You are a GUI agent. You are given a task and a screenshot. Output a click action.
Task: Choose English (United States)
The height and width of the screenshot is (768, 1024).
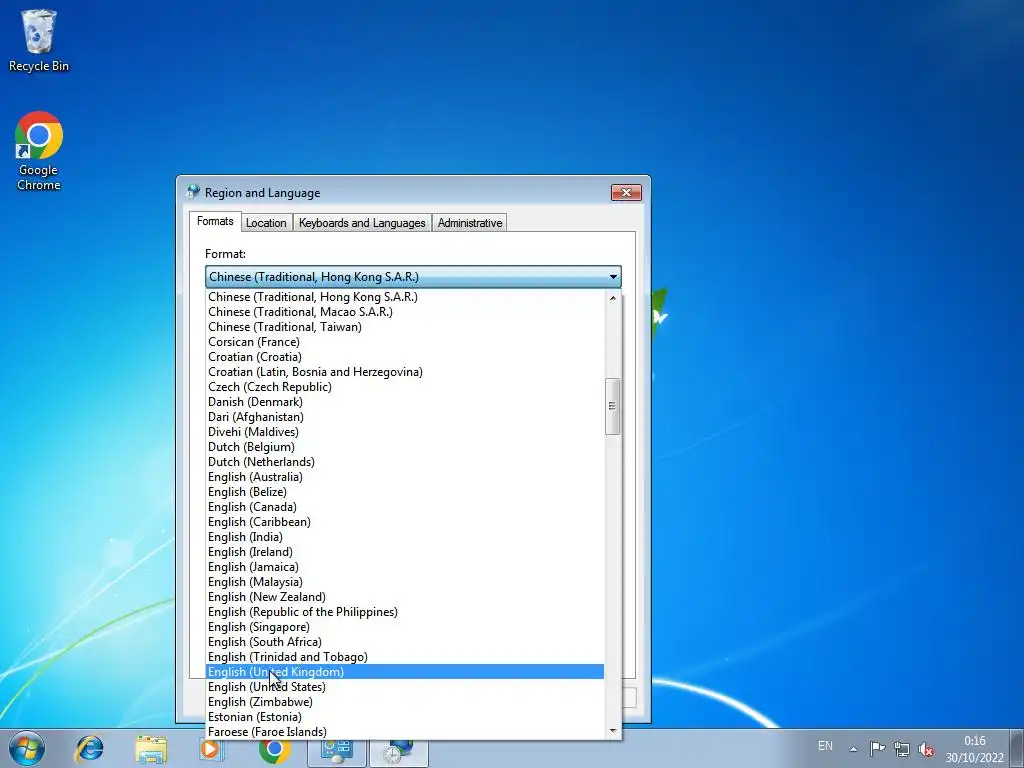pos(405,687)
